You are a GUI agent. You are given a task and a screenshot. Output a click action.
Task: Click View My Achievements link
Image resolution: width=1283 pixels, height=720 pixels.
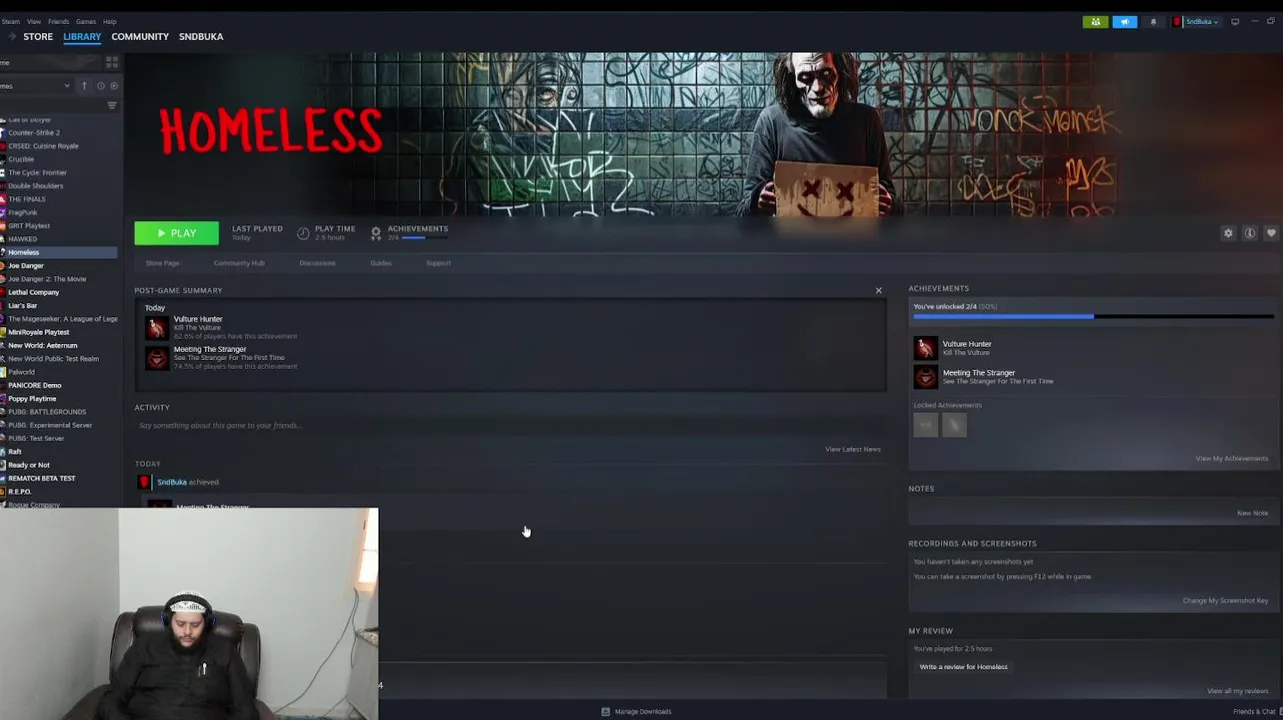click(1232, 458)
